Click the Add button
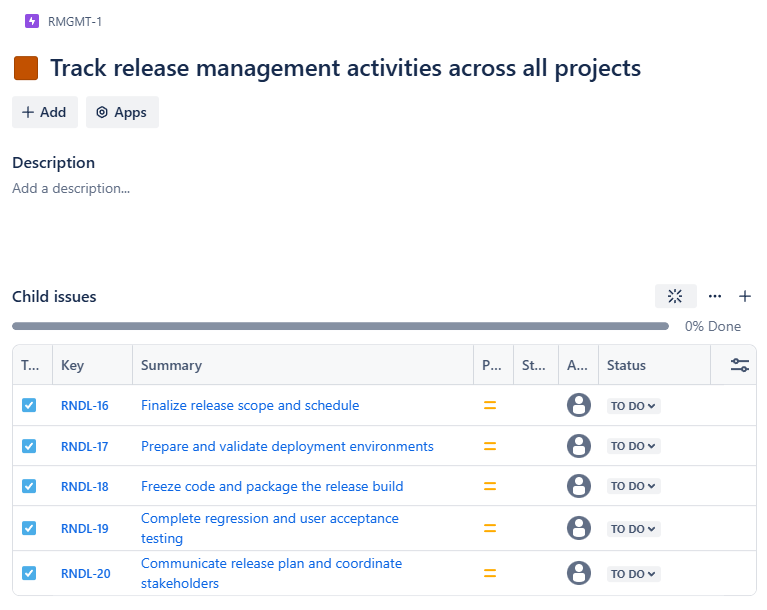The width and height of the screenshot is (767, 610). coord(44,112)
